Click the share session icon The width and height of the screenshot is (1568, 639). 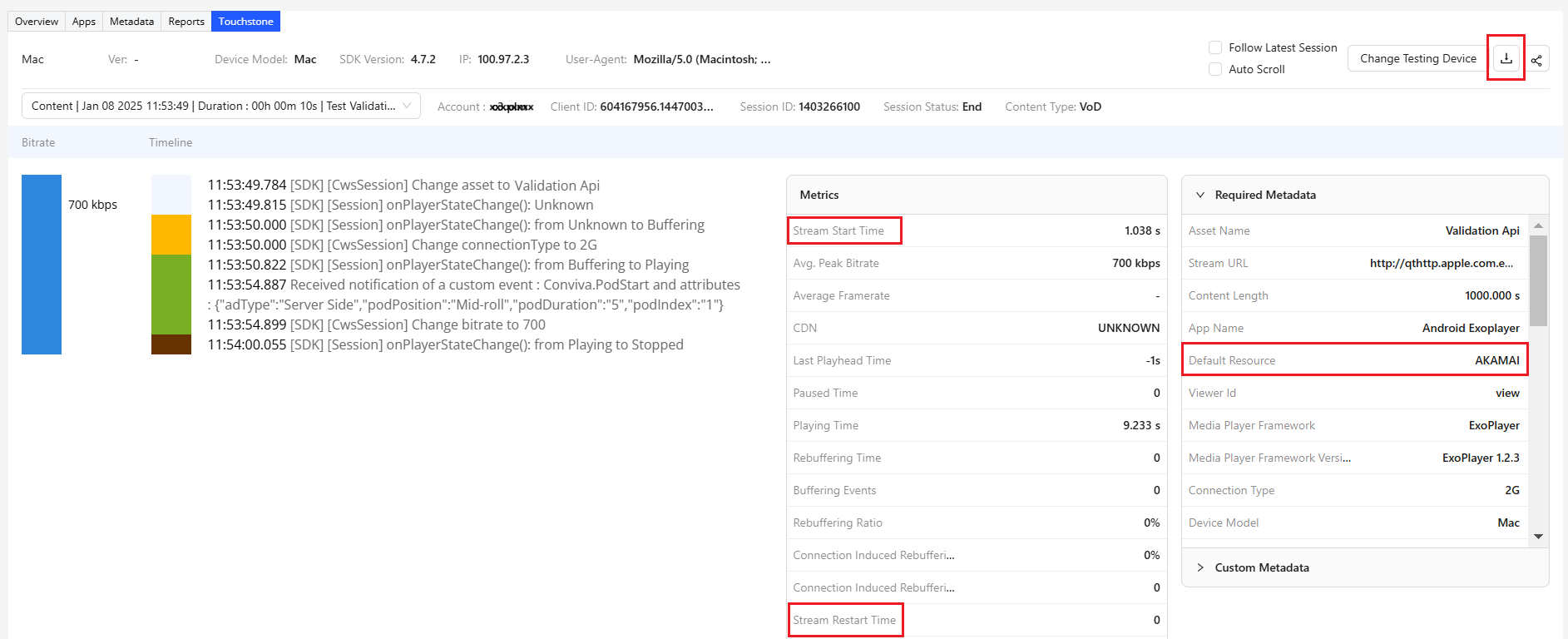point(1536,60)
